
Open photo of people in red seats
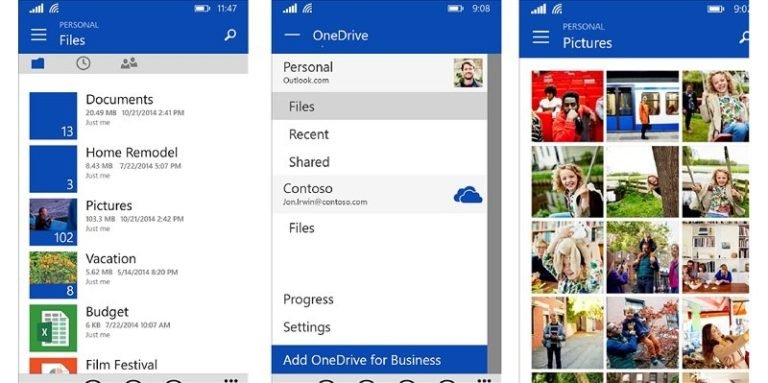[567, 106]
